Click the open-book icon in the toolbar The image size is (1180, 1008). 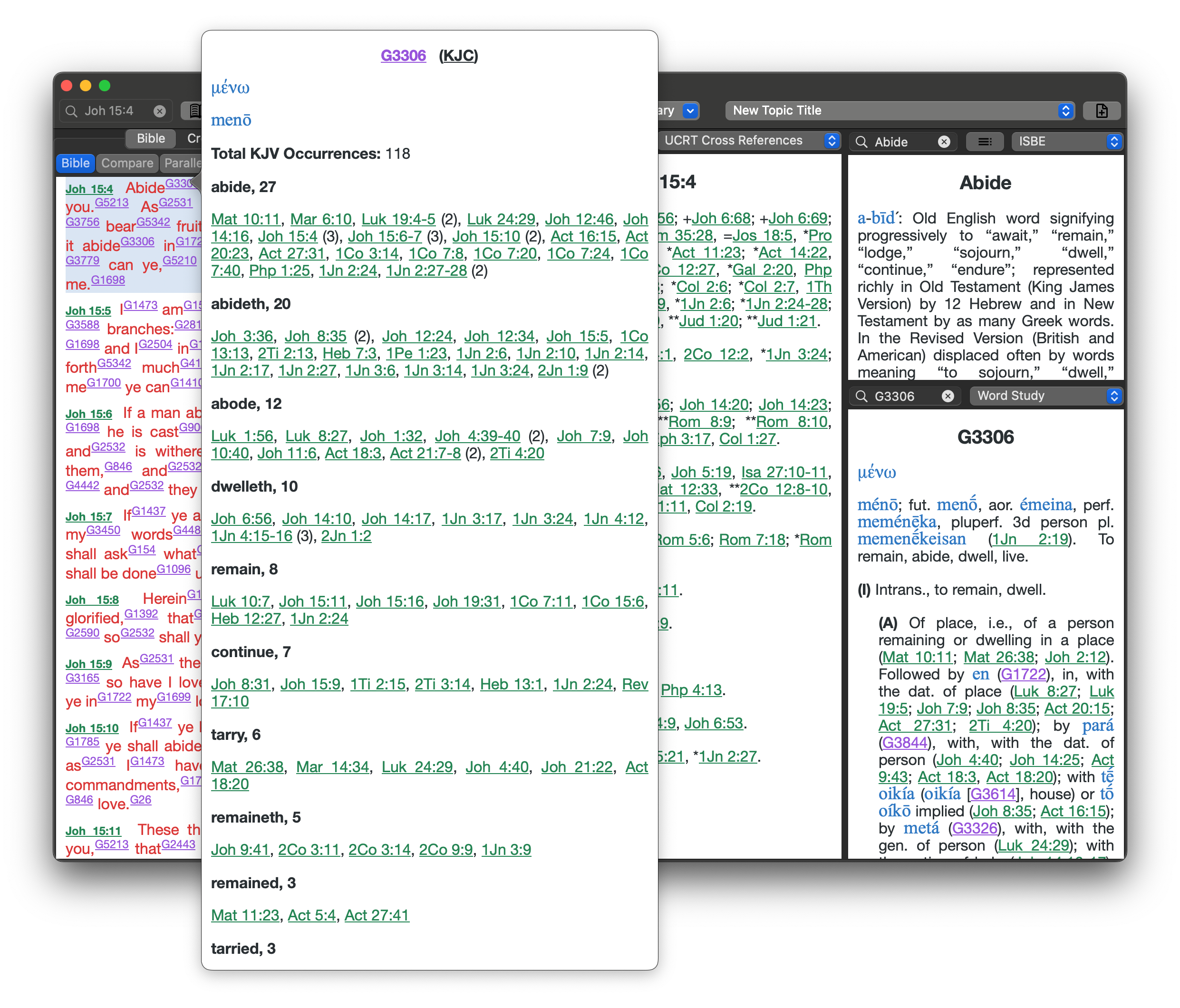tap(195, 110)
